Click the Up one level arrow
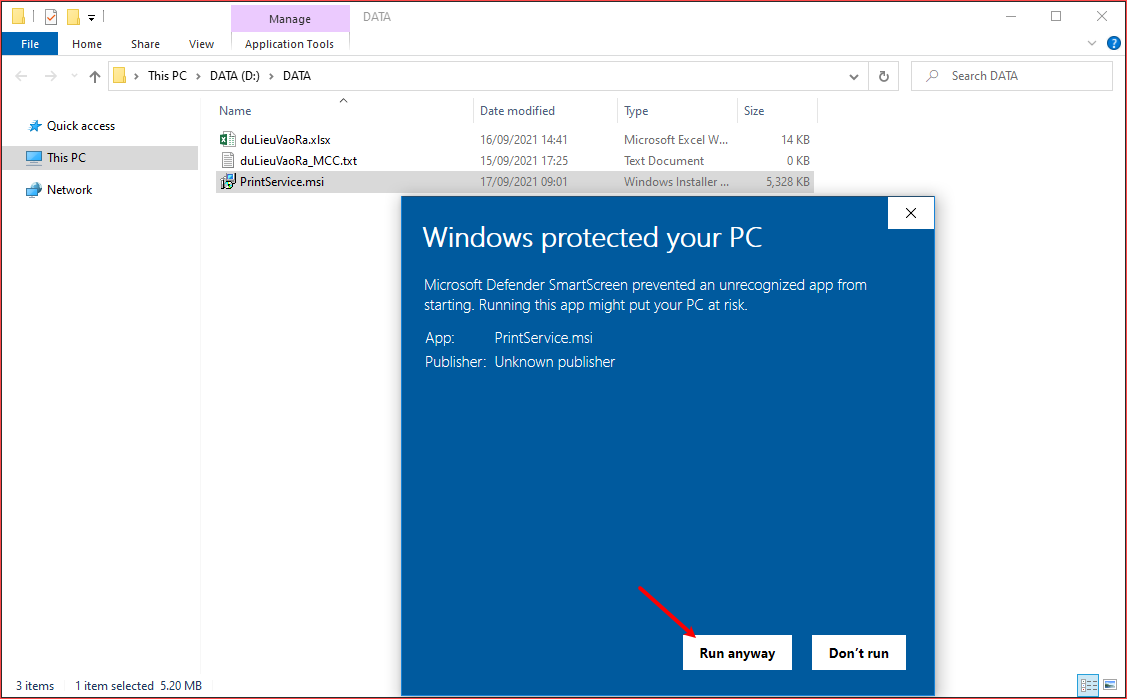The image size is (1127, 699). (x=95, y=76)
